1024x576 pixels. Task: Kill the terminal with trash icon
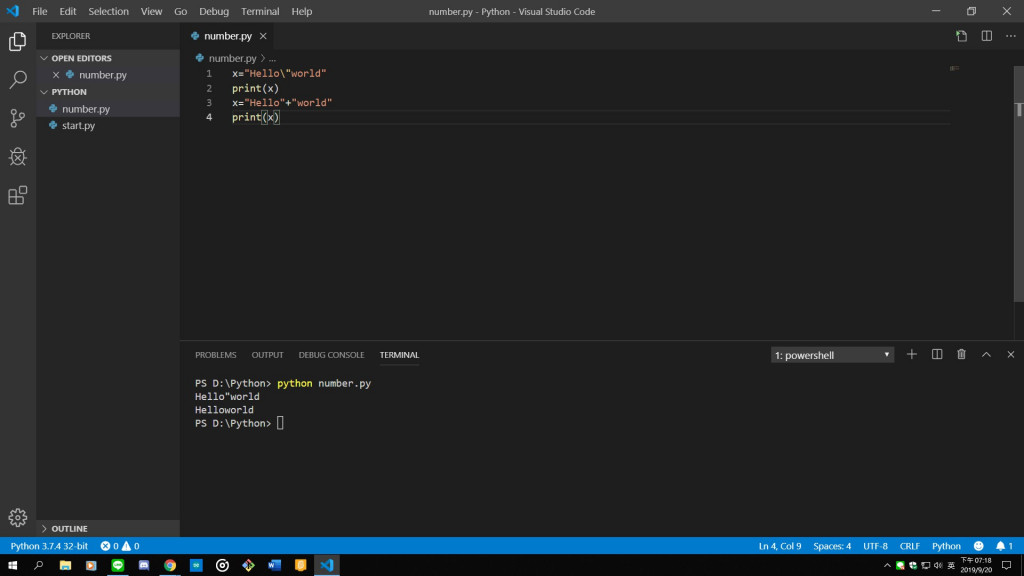tap(961, 355)
